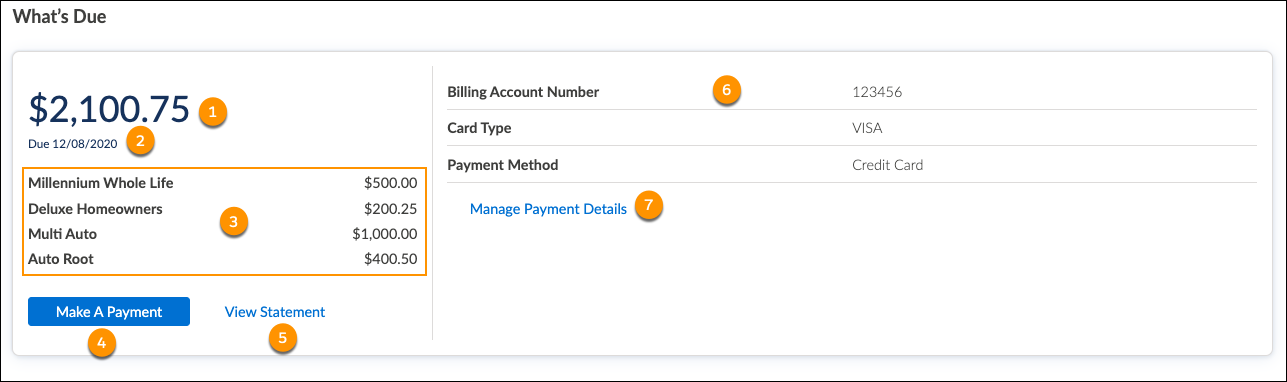Select the Deluxe Homeowners policy label

click(96, 209)
